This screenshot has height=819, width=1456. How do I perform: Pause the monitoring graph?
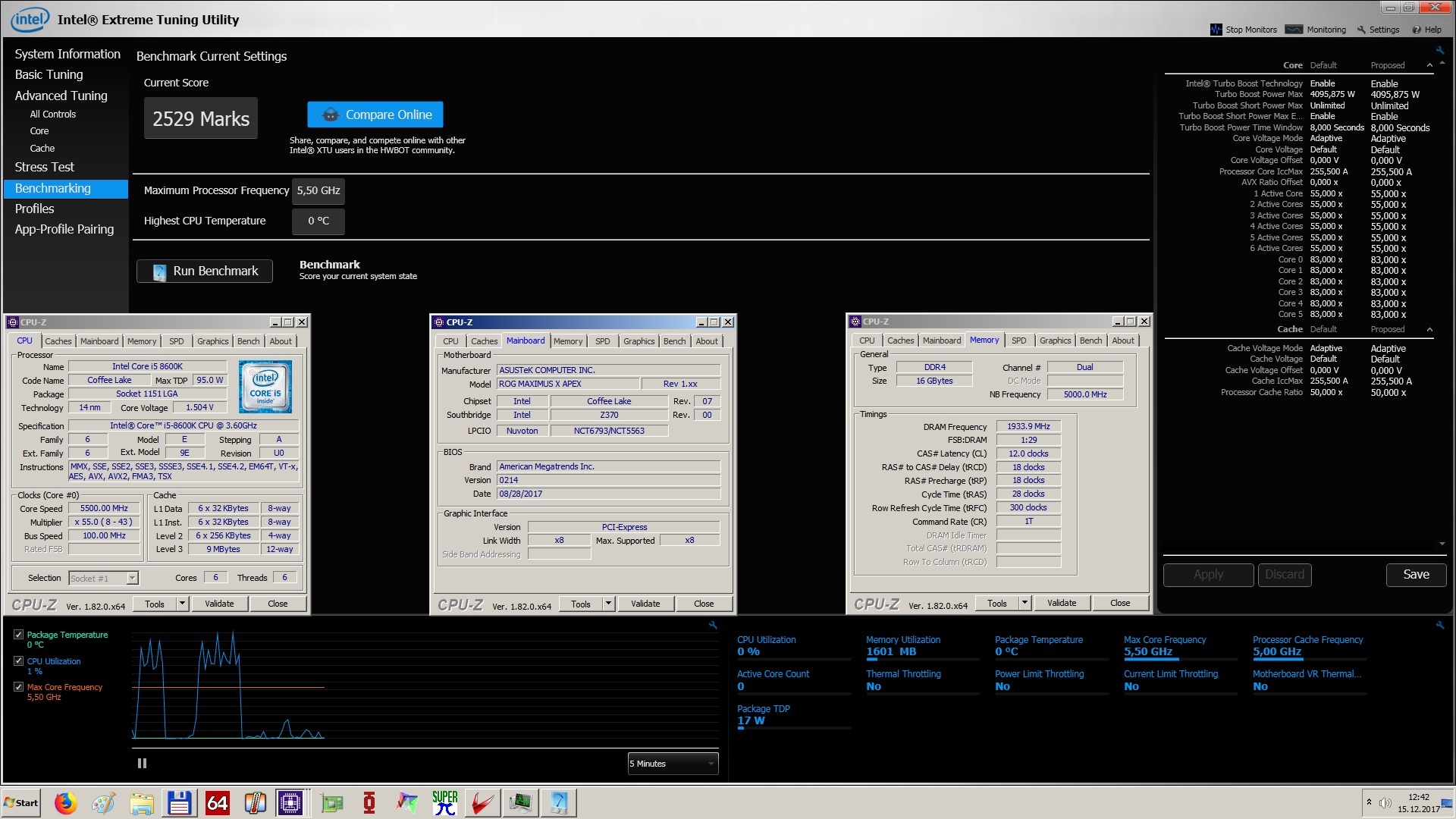click(x=142, y=764)
